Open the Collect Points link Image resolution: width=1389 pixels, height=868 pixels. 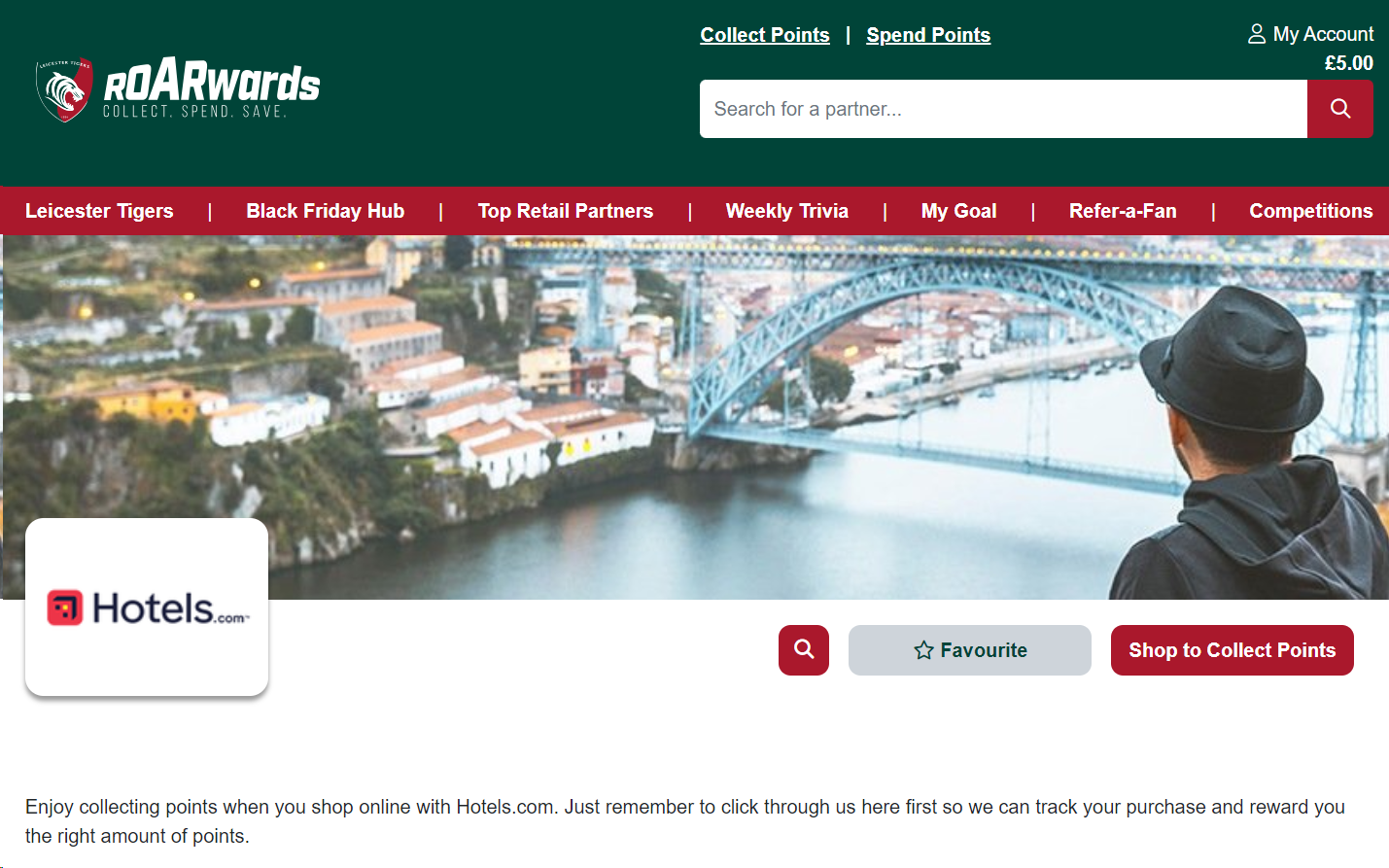(x=765, y=35)
